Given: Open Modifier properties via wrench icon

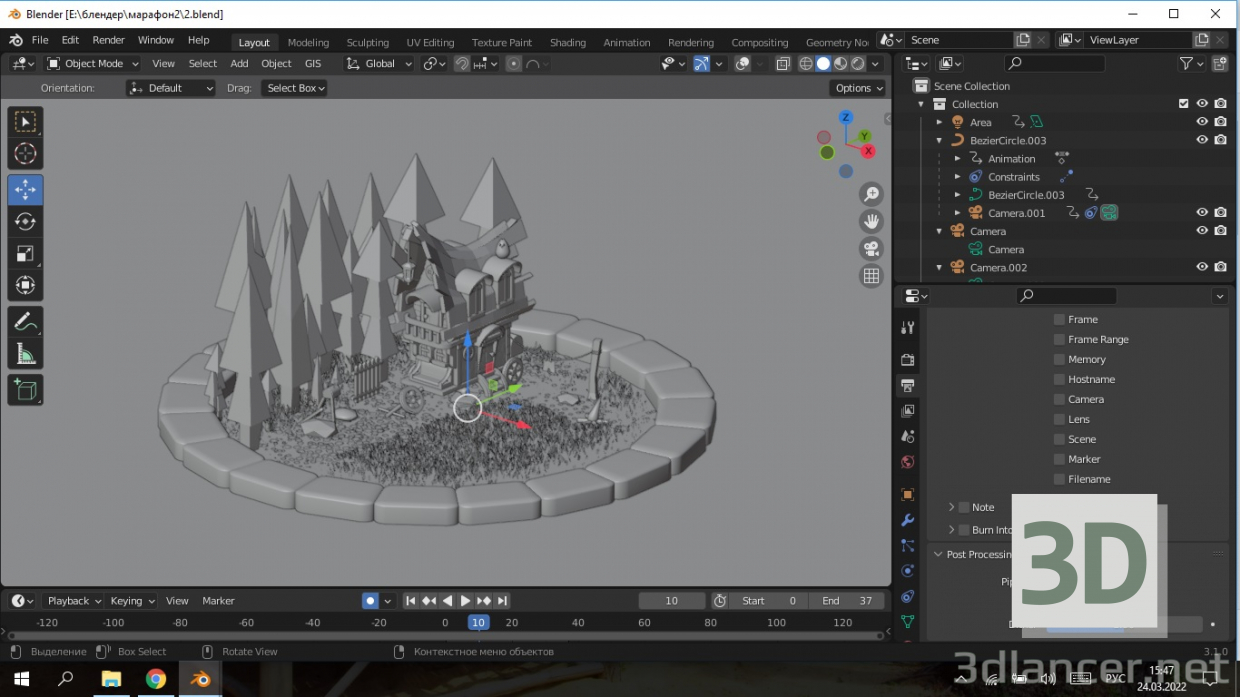Looking at the screenshot, I should [x=906, y=520].
